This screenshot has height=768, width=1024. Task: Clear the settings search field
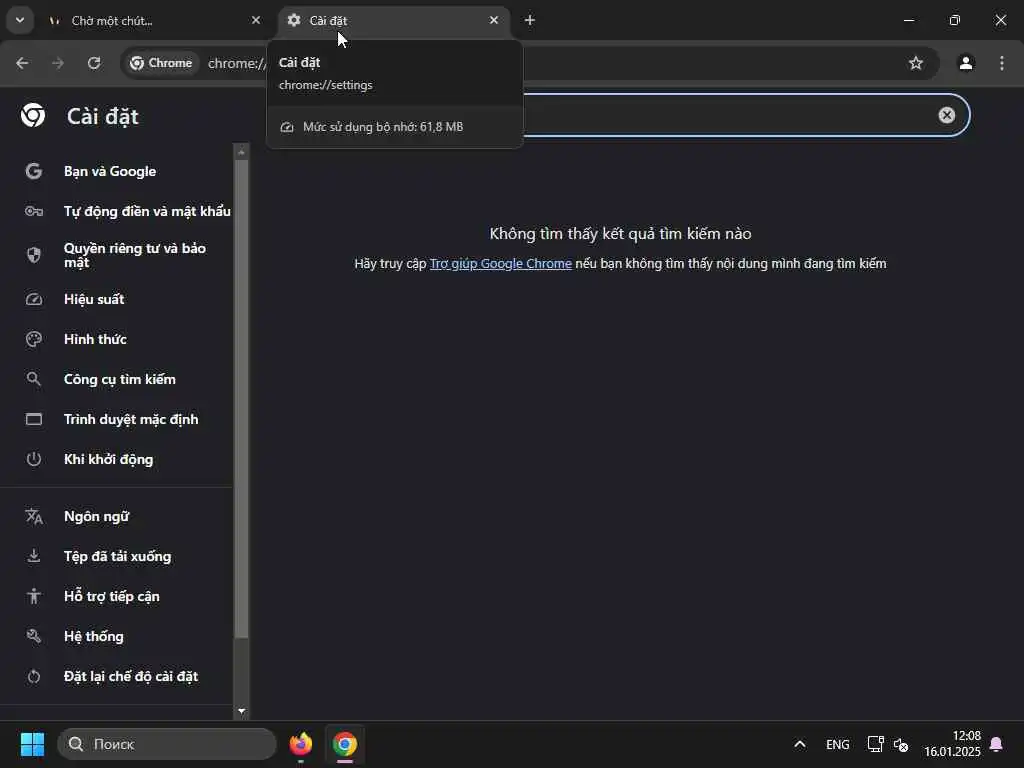(x=946, y=115)
